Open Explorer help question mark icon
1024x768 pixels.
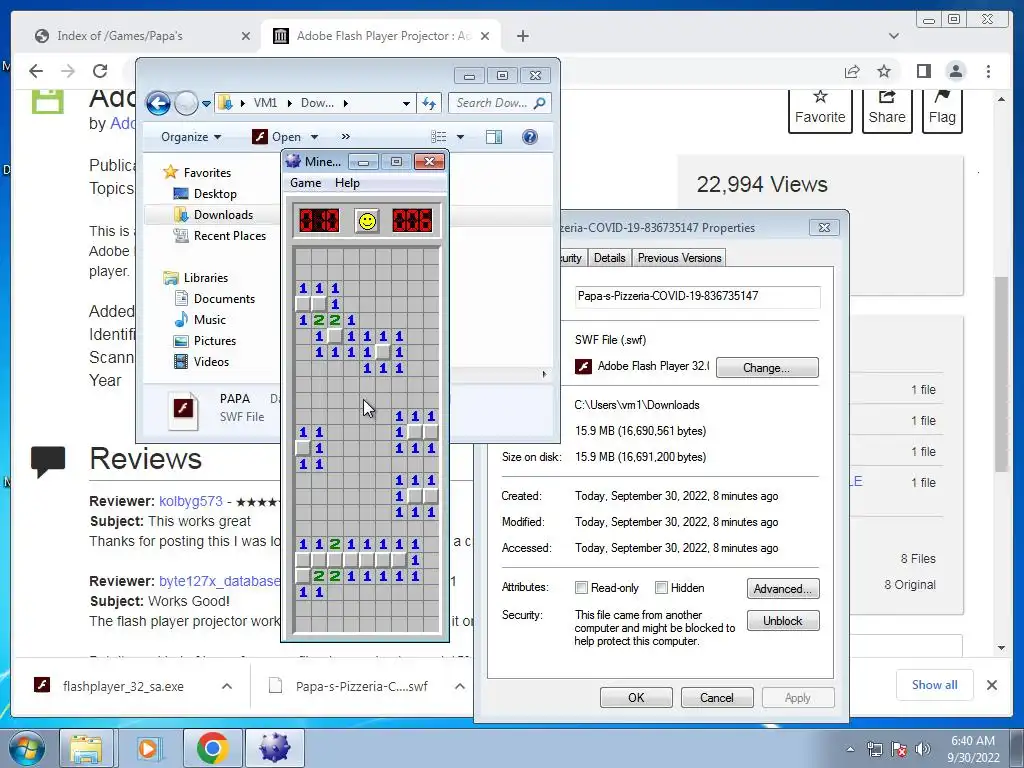[530, 136]
